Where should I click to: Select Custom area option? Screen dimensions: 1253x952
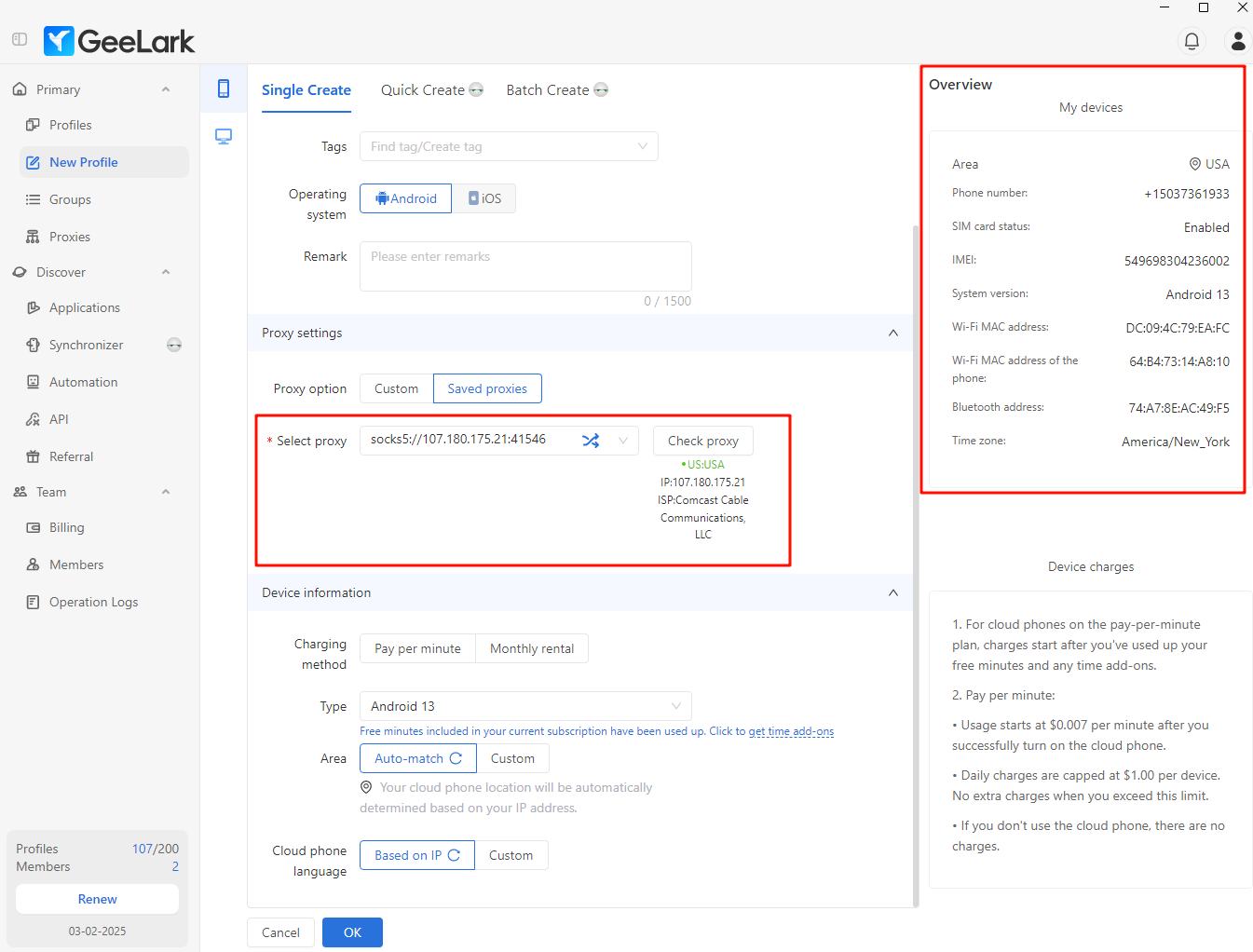pos(512,758)
